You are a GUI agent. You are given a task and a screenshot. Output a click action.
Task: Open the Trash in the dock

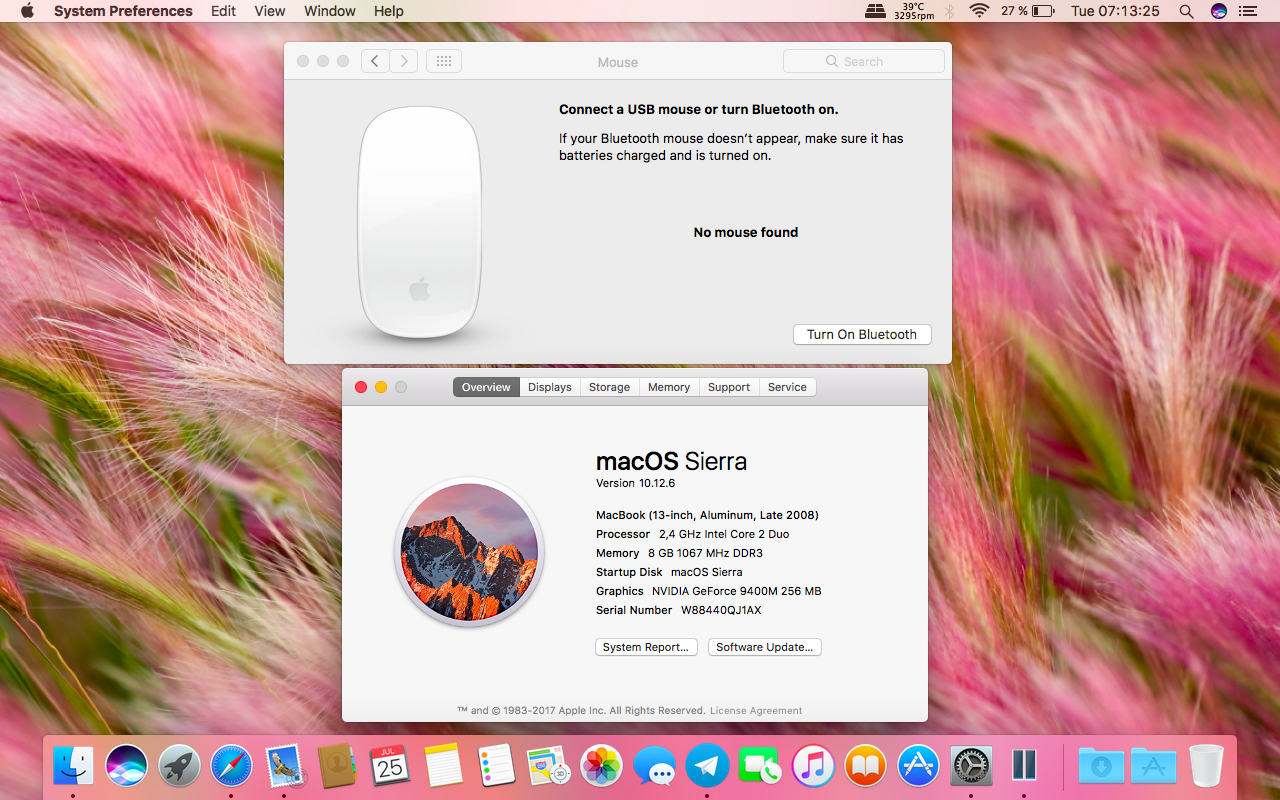1206,767
